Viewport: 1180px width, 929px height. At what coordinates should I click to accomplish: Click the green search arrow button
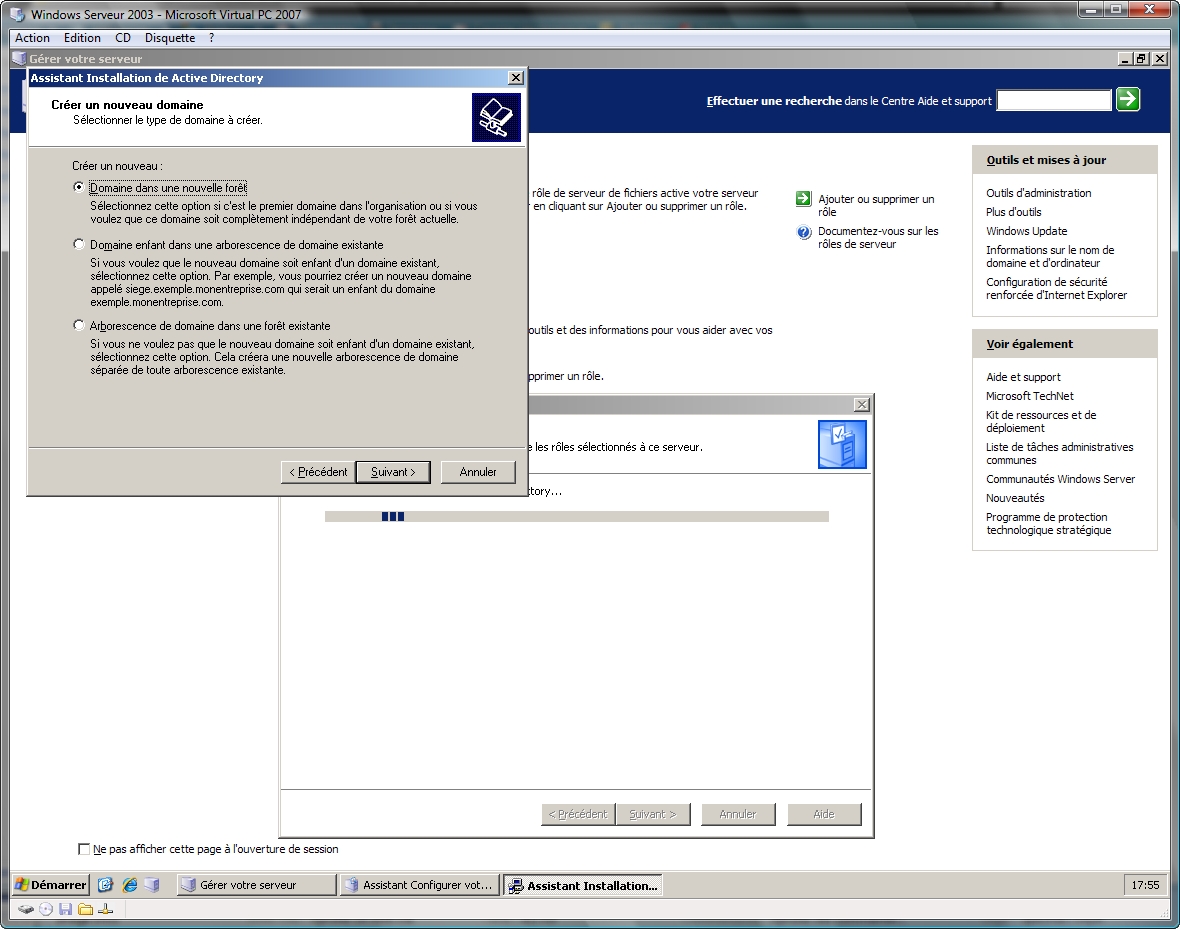point(1127,99)
